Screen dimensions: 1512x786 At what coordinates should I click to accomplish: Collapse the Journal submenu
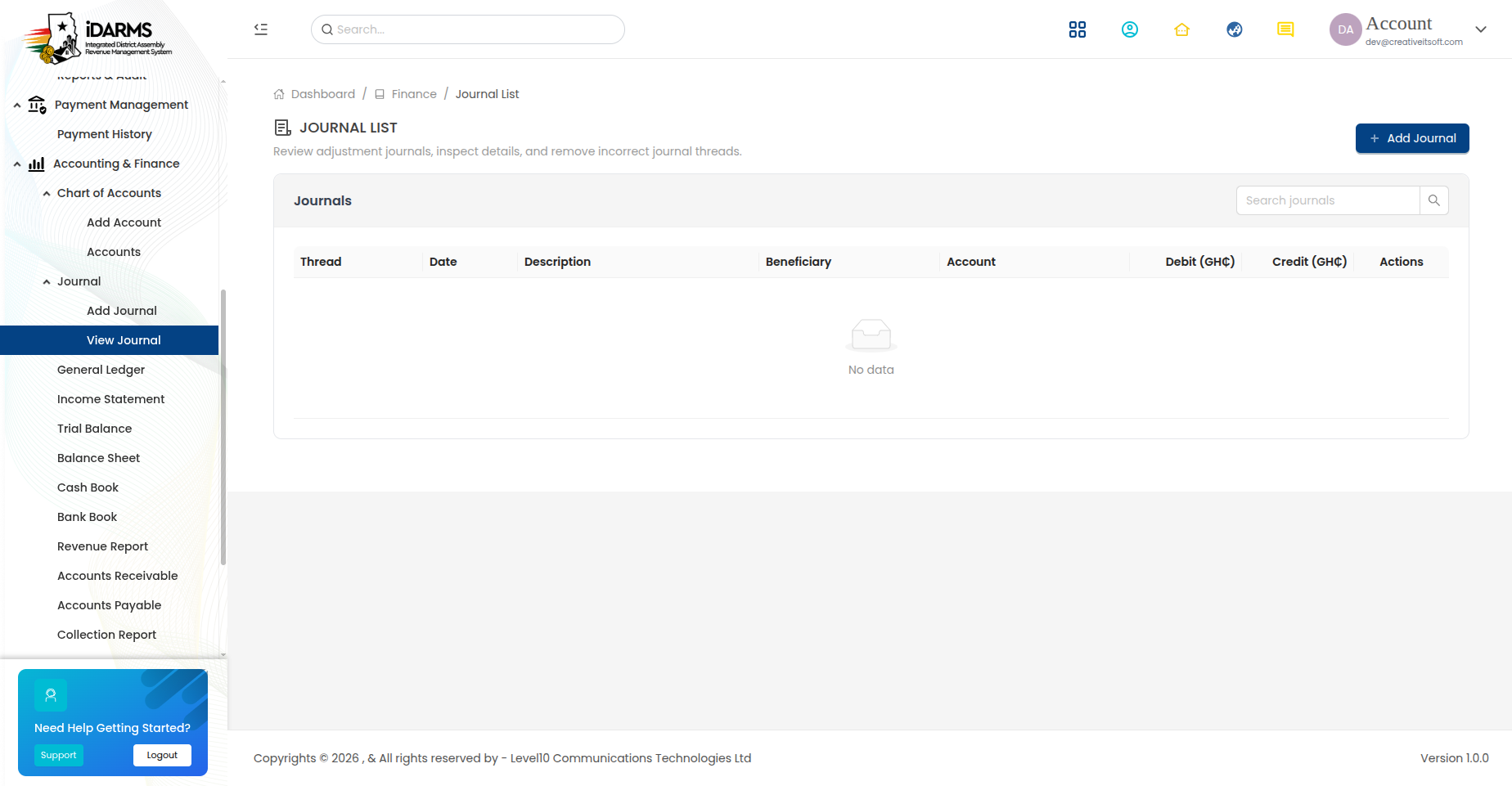click(x=47, y=281)
